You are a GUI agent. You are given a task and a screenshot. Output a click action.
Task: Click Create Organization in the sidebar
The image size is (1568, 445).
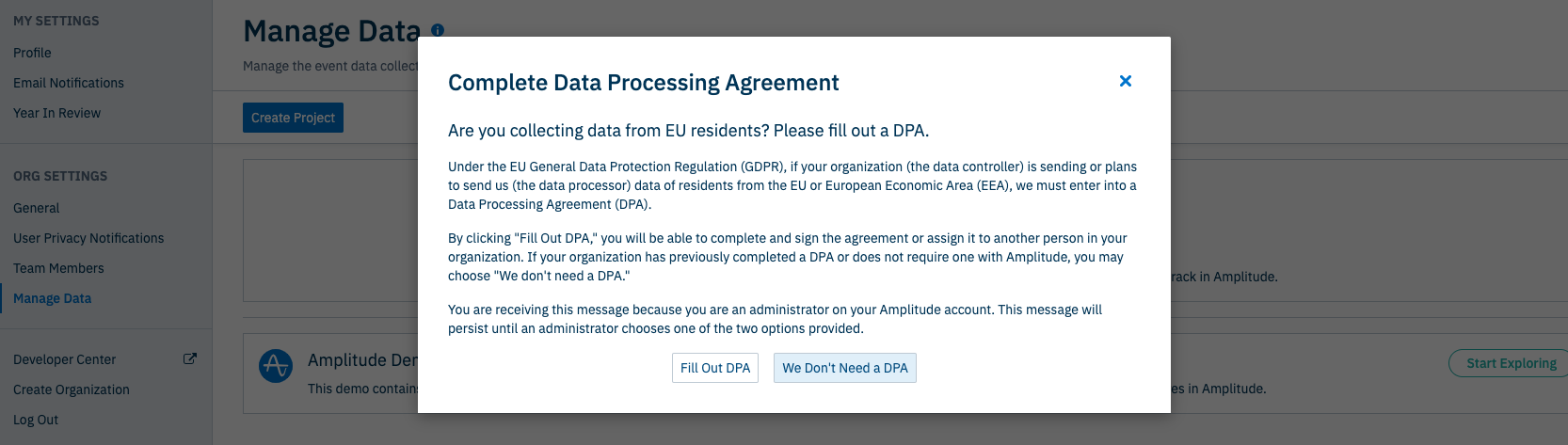click(72, 389)
